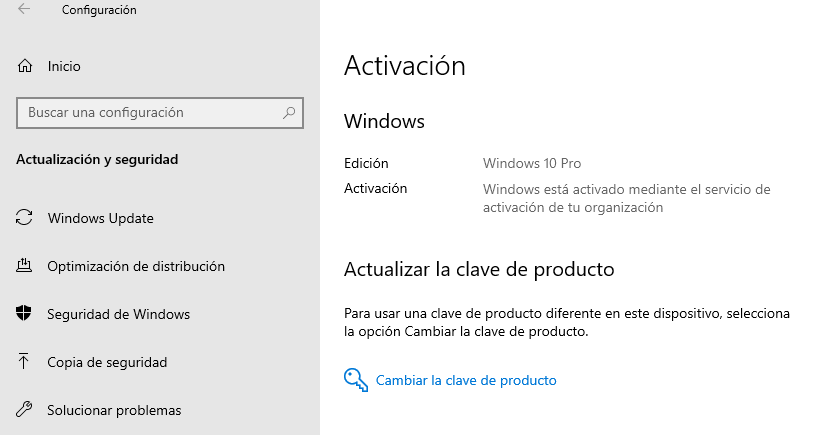Click the house icon beside Inicio

click(25, 66)
